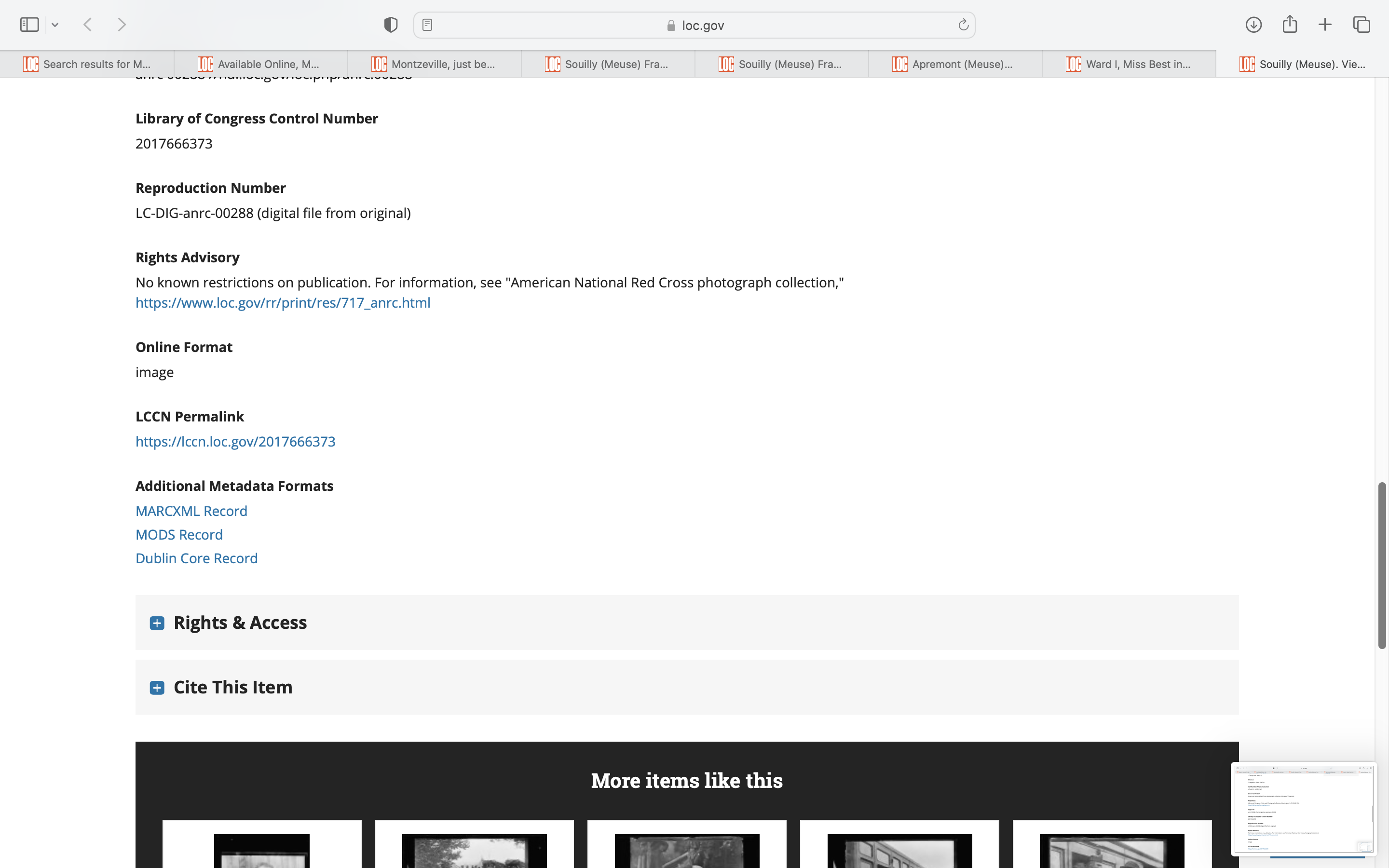The image size is (1389, 868).
Task: Show the tab overview icon
Action: [1362, 25]
